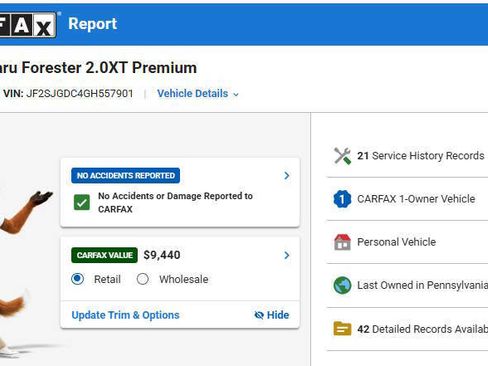This screenshot has width=488, height=366.
Task: Click No Accidents or Damage Reported text
Action: pyautogui.click(x=175, y=202)
